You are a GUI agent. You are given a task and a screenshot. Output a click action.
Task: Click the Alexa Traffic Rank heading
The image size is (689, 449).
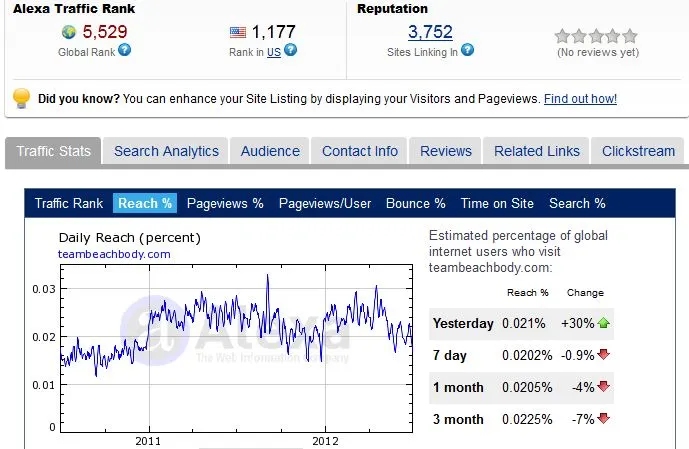pos(74,9)
